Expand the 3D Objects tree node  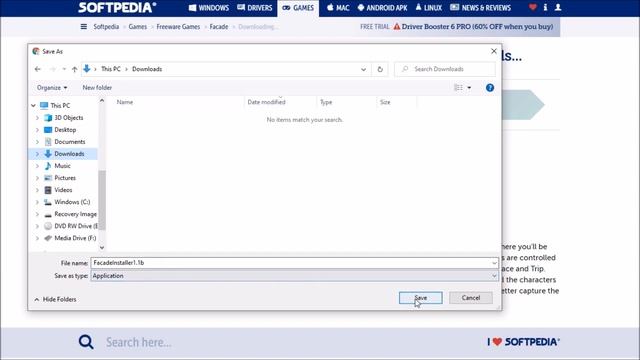pos(37,118)
